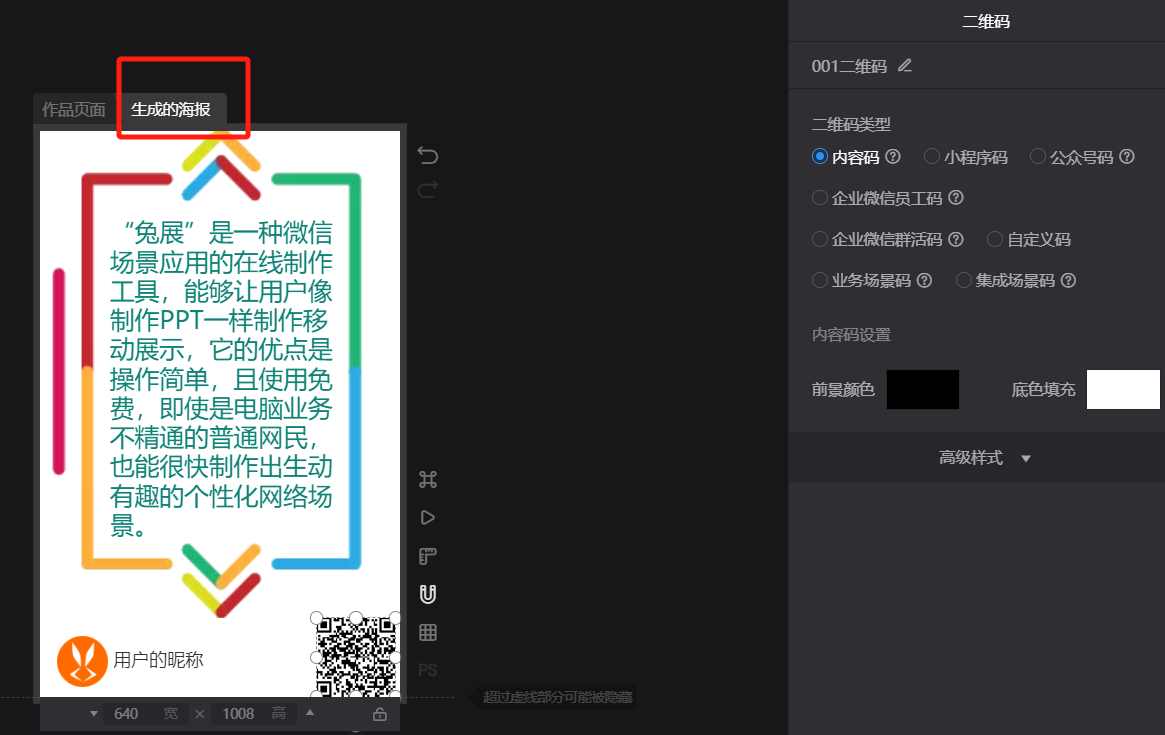This screenshot has height=735, width=1165.
Task: Click the 用户的昵称 text on poster
Action: click(158, 660)
